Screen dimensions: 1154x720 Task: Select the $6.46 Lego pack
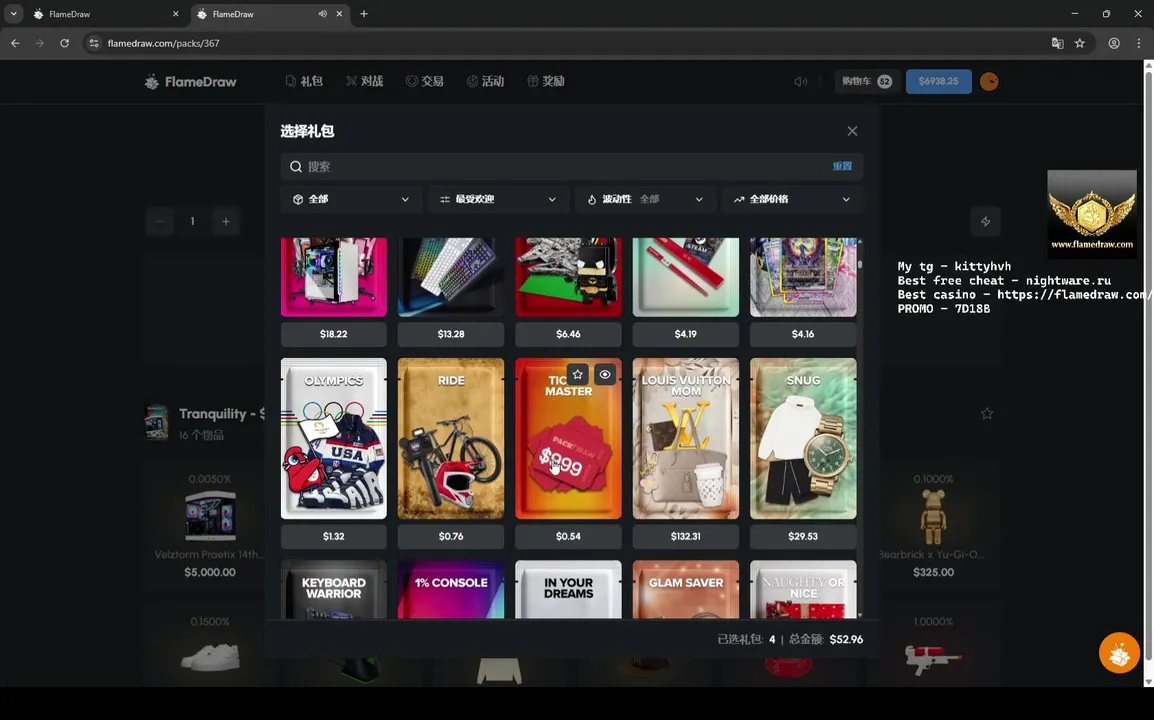coord(568,278)
